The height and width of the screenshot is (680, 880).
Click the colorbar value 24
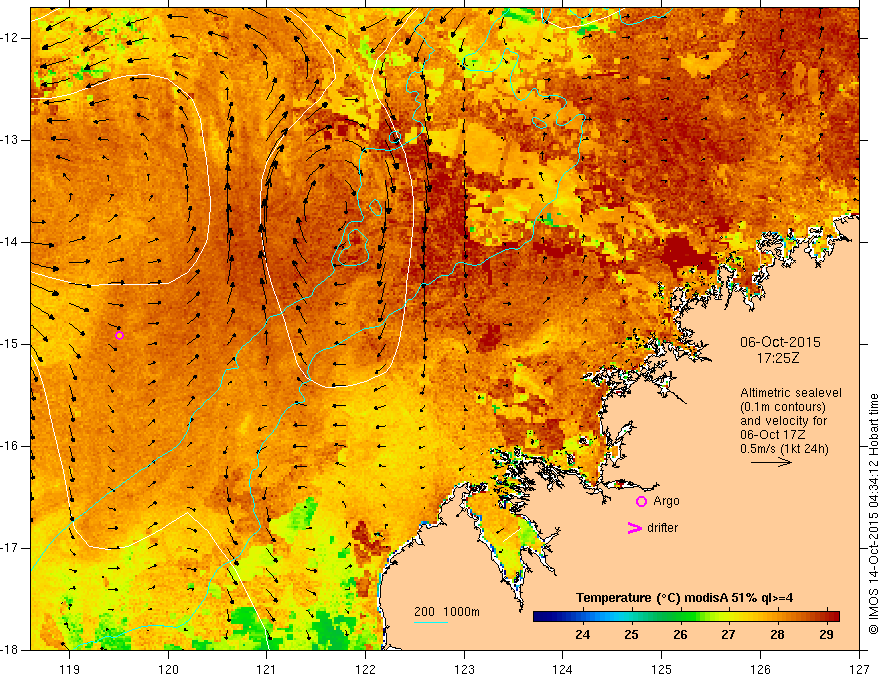(x=583, y=635)
